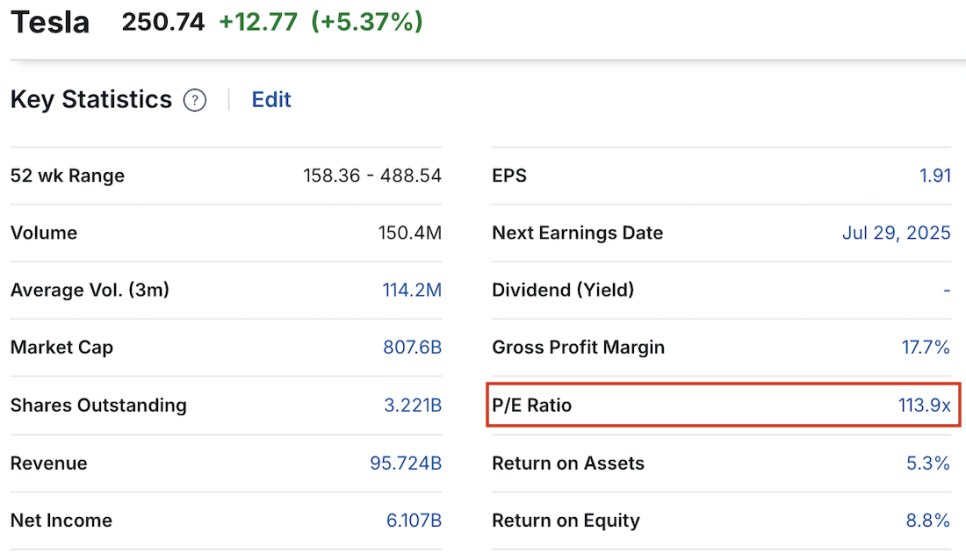
Task: Select the P/E Ratio label
Action: click(x=532, y=405)
